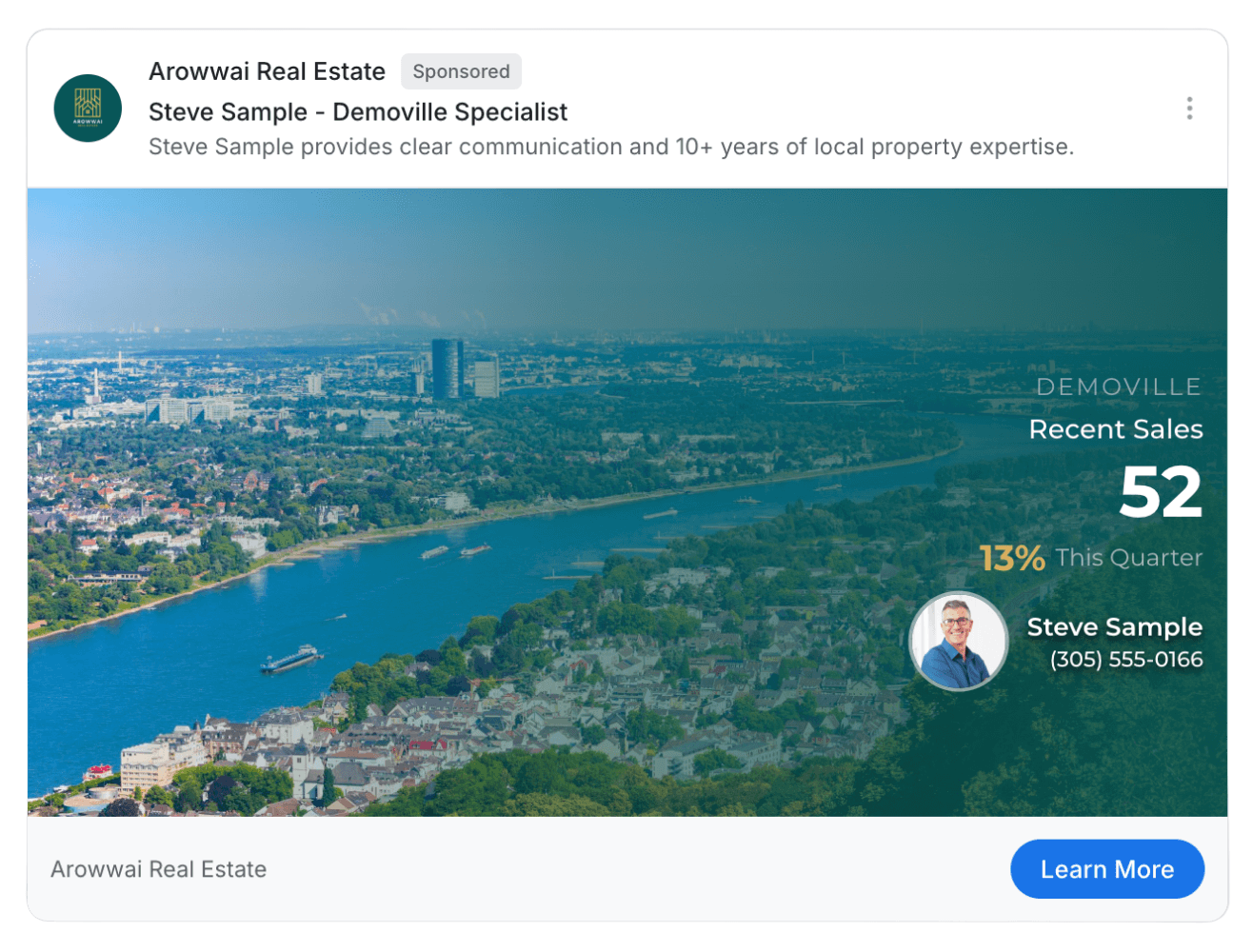The height and width of the screenshot is (952, 1253).
Task: Click the ad description about local property expertise
Action: tap(611, 147)
